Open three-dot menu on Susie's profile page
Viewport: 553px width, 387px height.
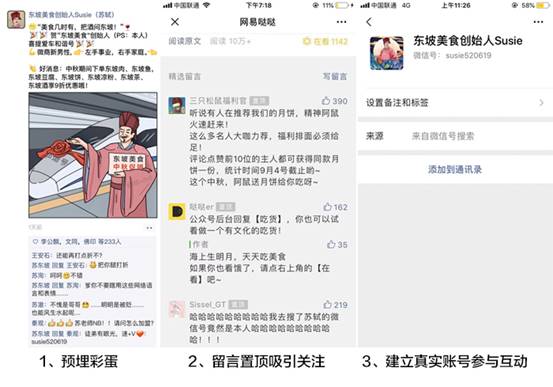pyautogui.click(x=538, y=22)
